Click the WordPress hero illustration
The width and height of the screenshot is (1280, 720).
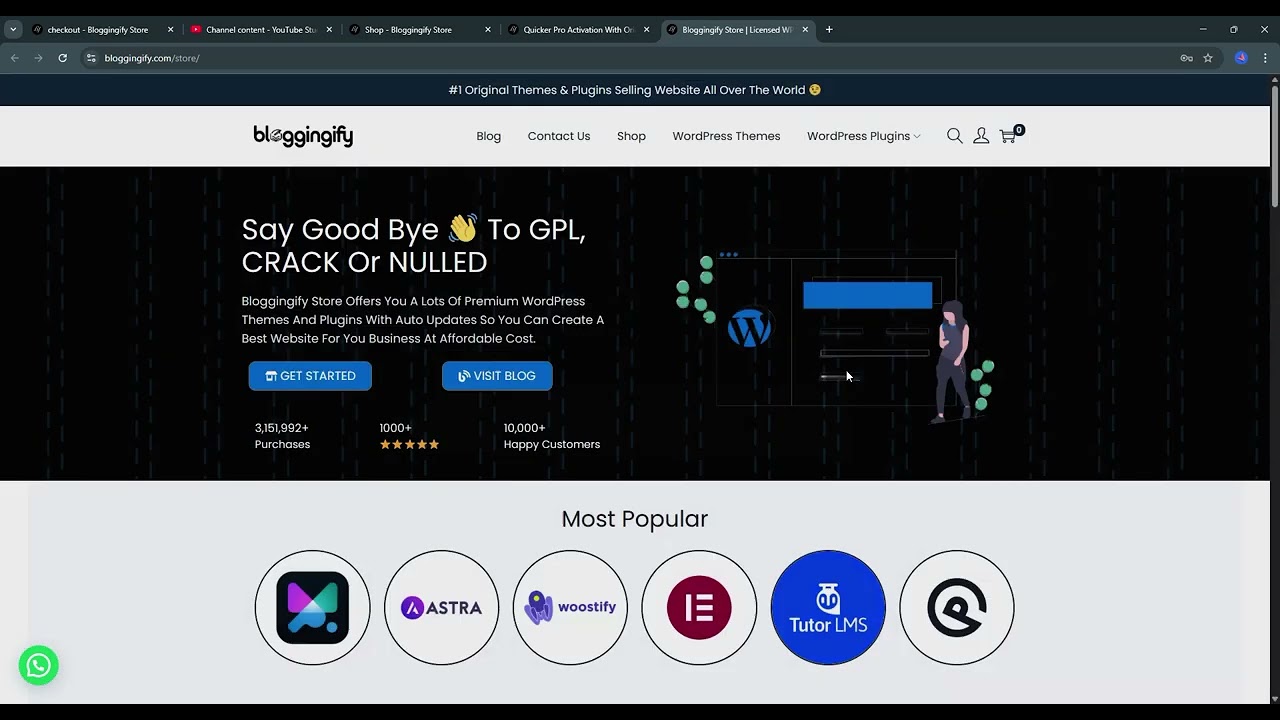(x=835, y=336)
